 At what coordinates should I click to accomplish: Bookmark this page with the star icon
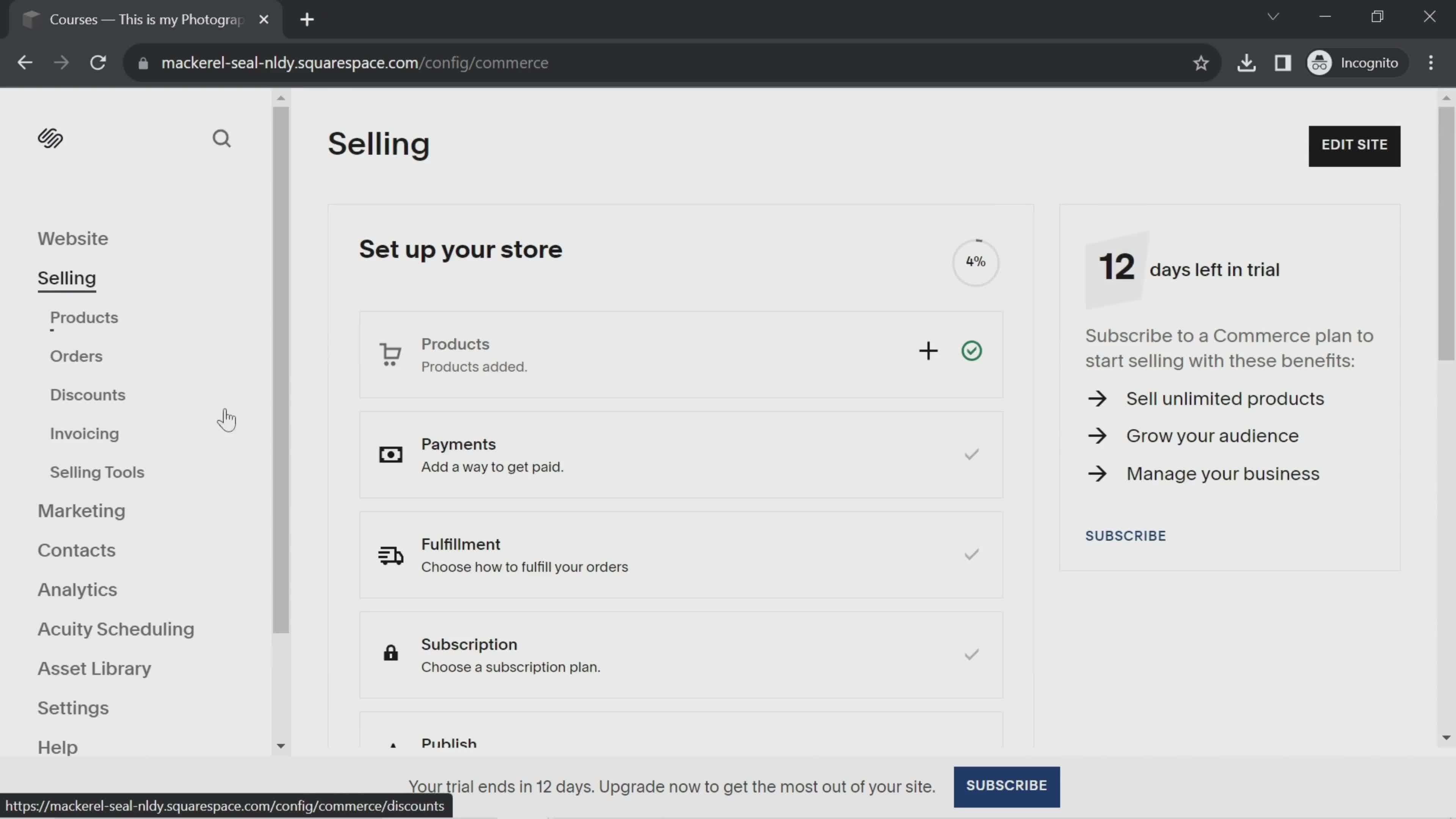[1201, 62]
